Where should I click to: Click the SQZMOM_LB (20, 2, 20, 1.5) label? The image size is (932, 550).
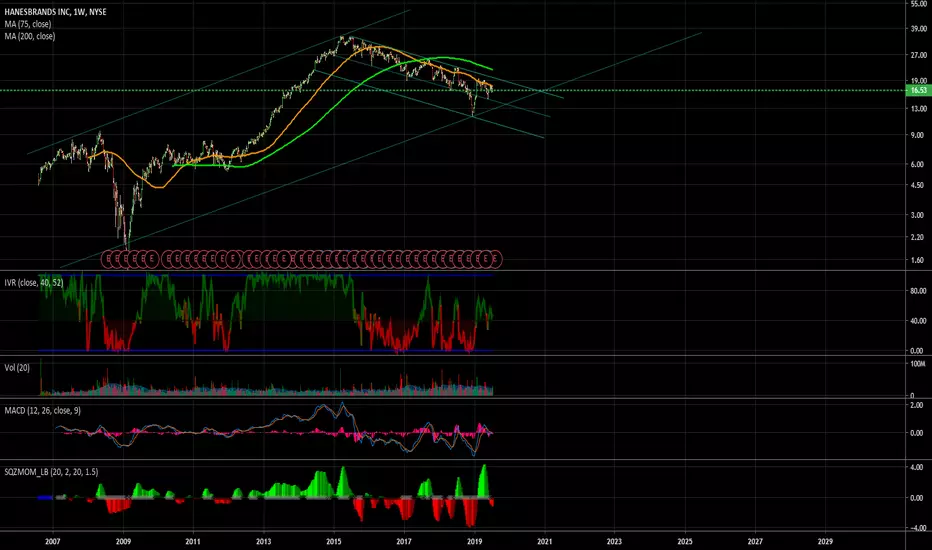click(x=51, y=472)
